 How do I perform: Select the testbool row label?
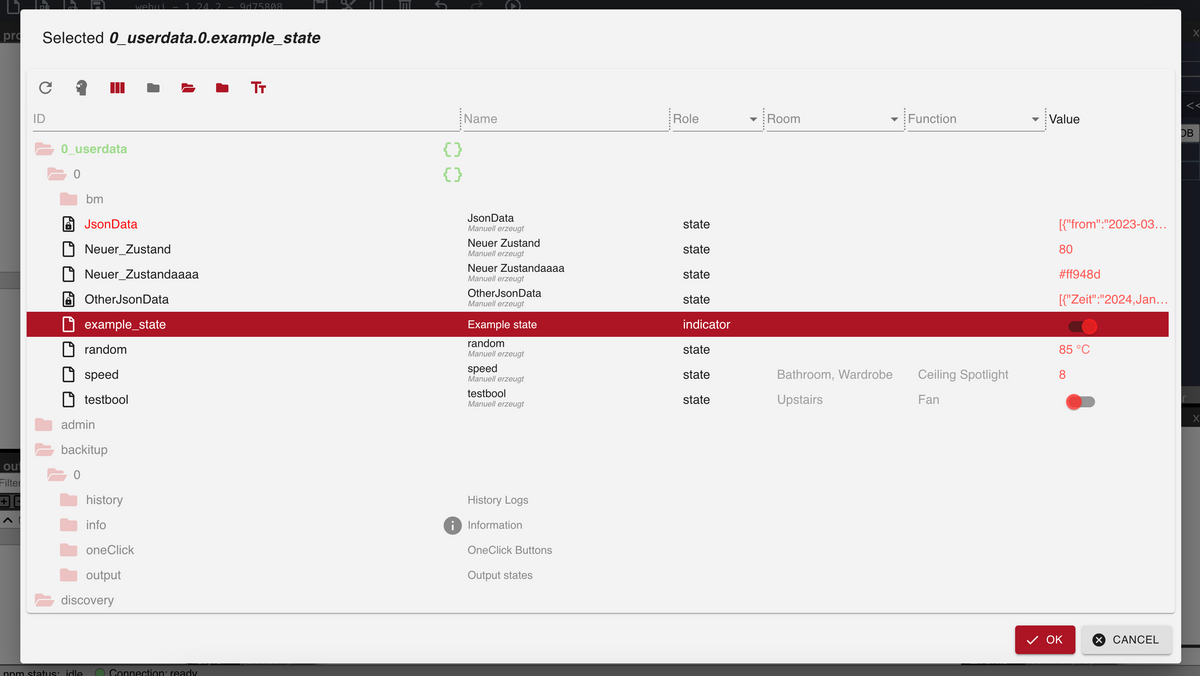[106, 399]
